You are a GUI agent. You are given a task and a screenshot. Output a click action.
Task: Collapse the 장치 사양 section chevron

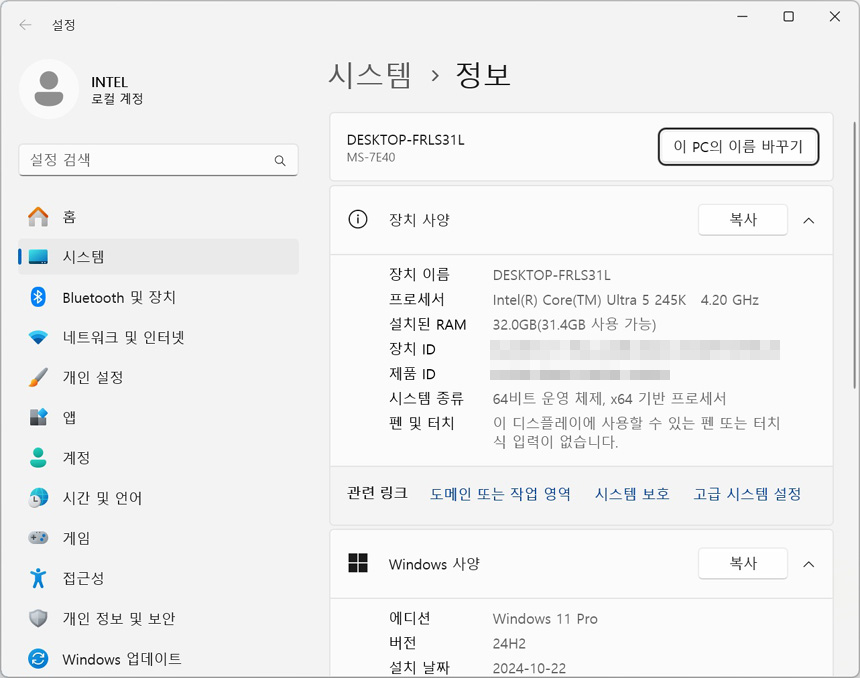click(809, 220)
